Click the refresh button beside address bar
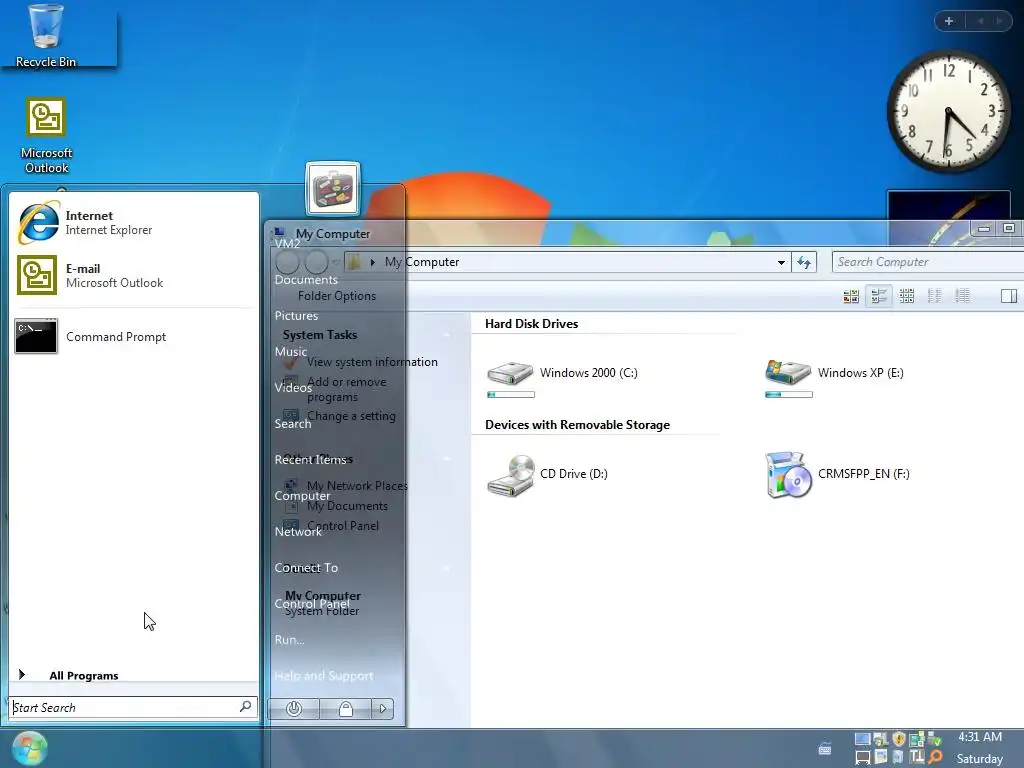 coord(804,262)
